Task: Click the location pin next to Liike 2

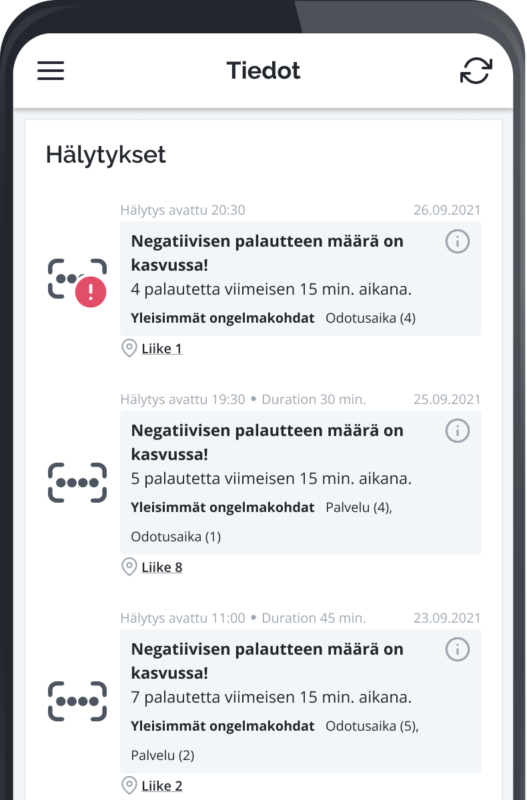Action: 129,785
